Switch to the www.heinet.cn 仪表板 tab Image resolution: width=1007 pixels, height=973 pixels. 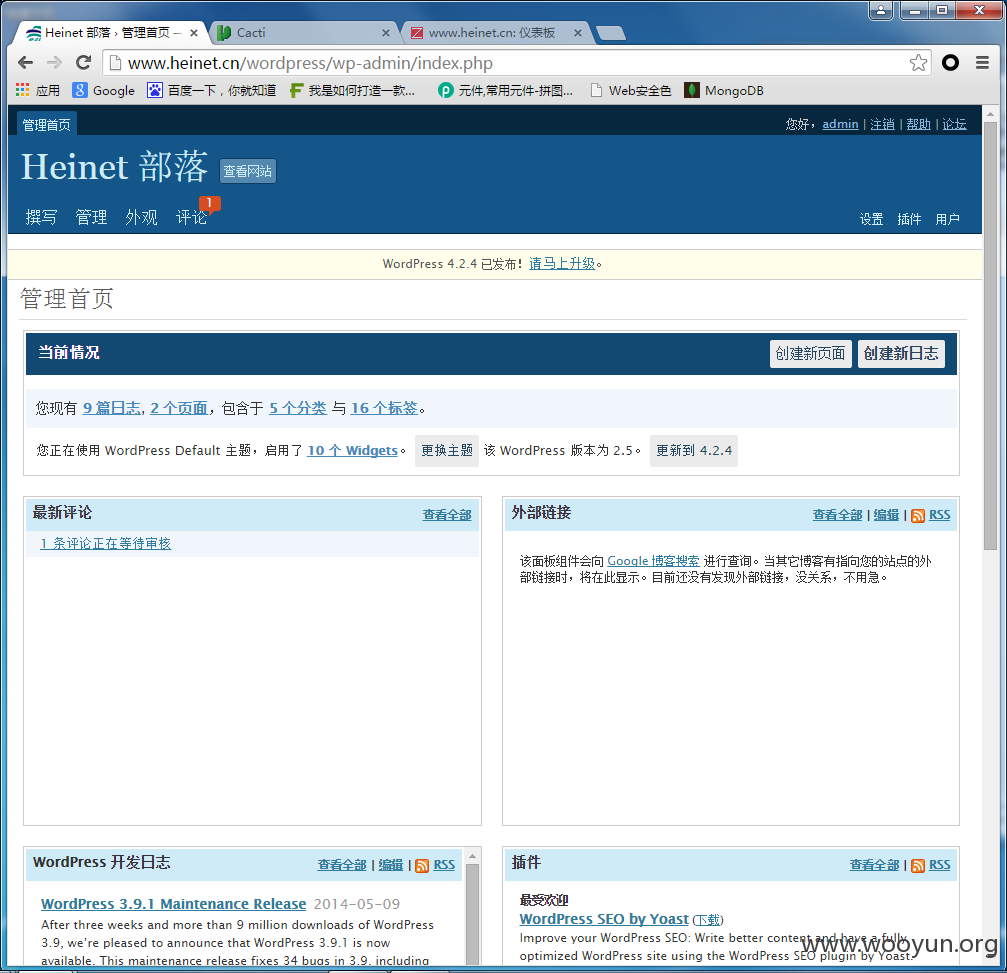tap(495, 33)
